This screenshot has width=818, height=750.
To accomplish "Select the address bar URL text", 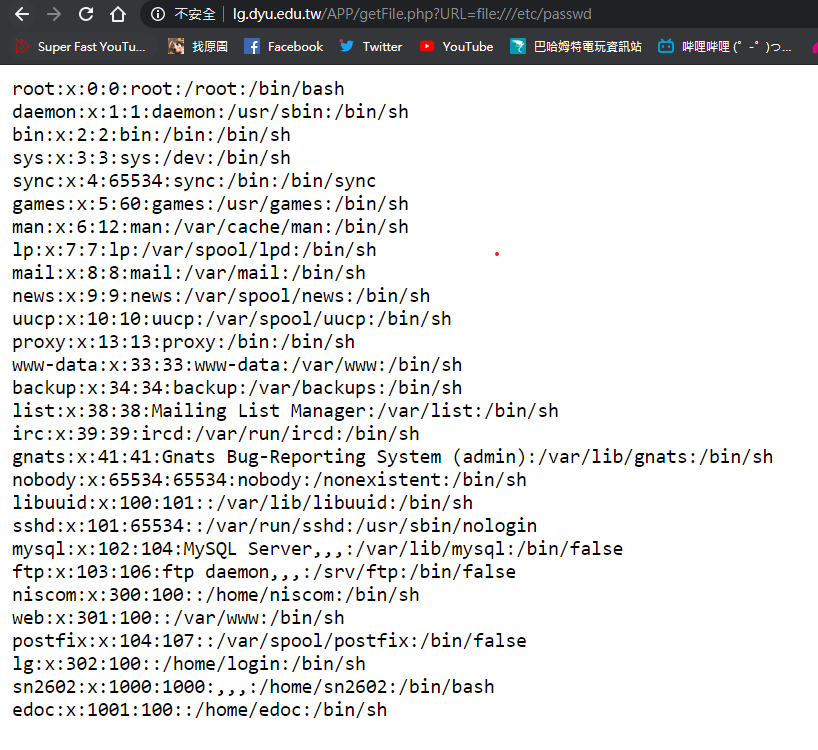I will (412, 14).
